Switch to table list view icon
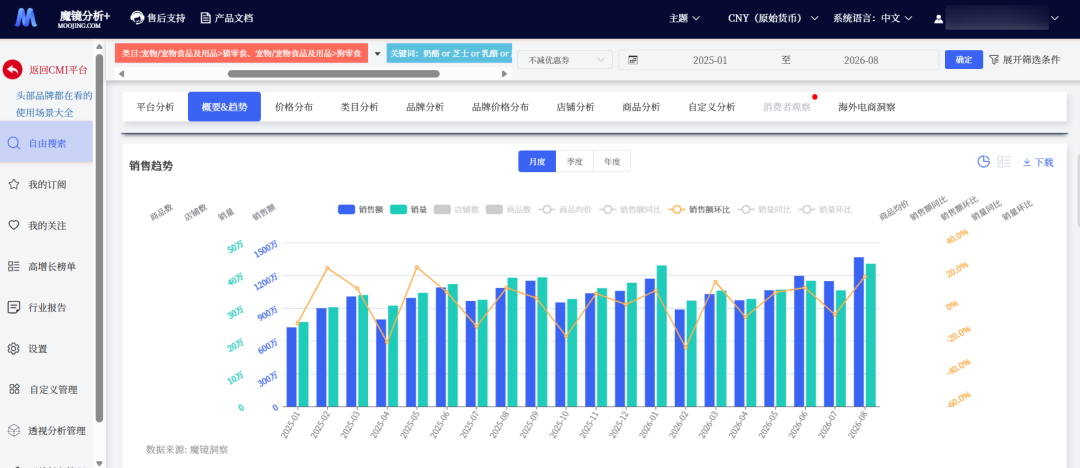 click(1004, 162)
